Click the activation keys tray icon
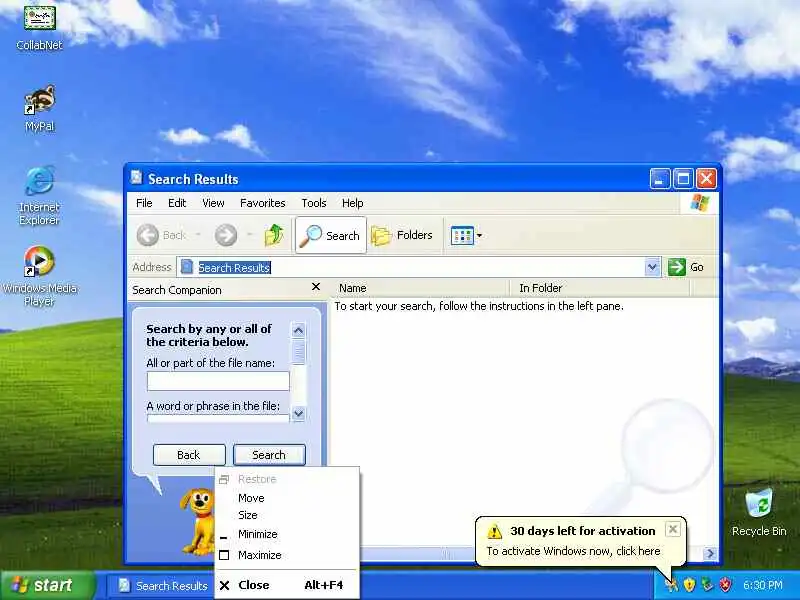The width and height of the screenshot is (800, 600). pos(671,584)
